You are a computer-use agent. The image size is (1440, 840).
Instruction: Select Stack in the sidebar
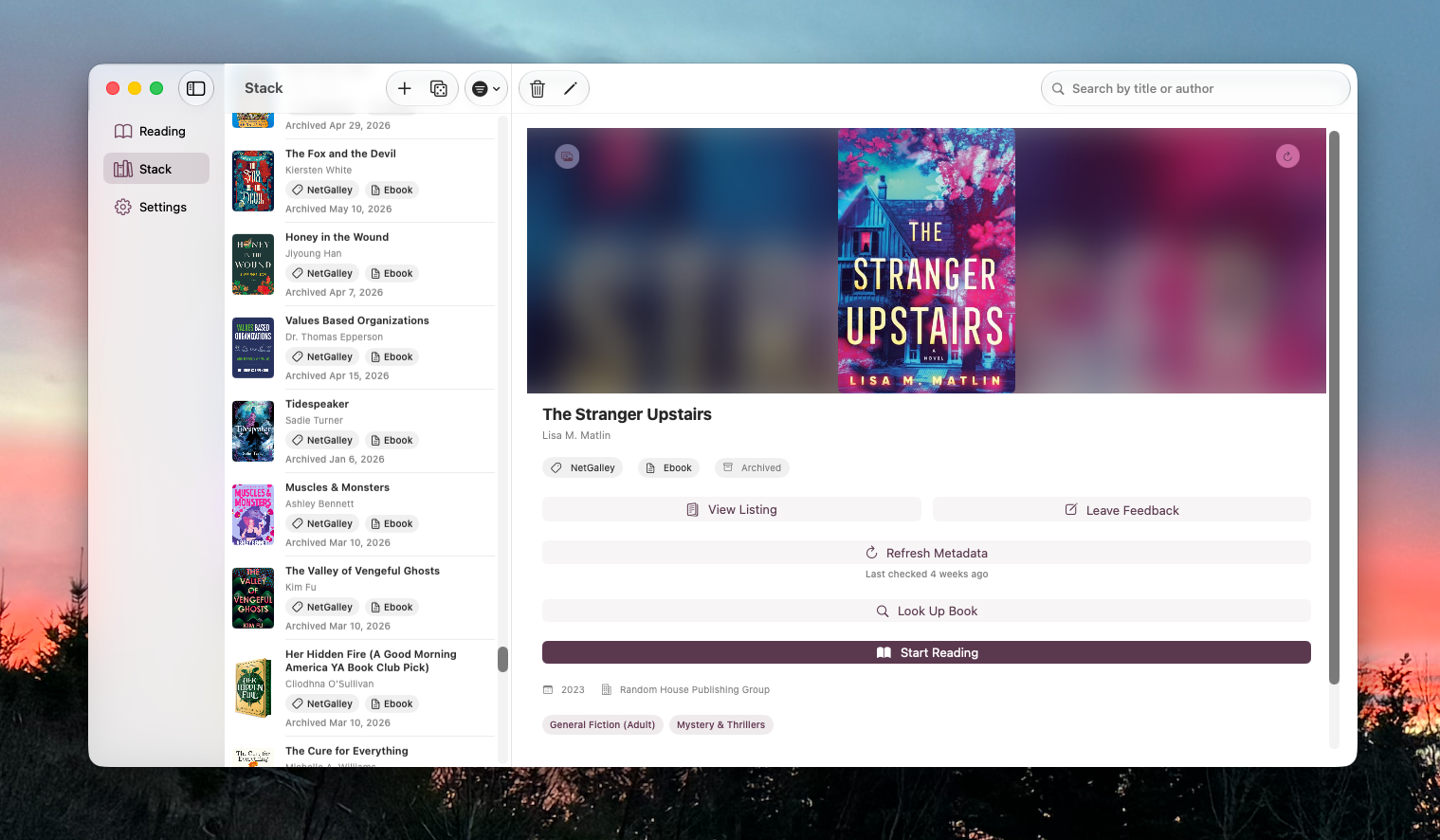point(156,169)
